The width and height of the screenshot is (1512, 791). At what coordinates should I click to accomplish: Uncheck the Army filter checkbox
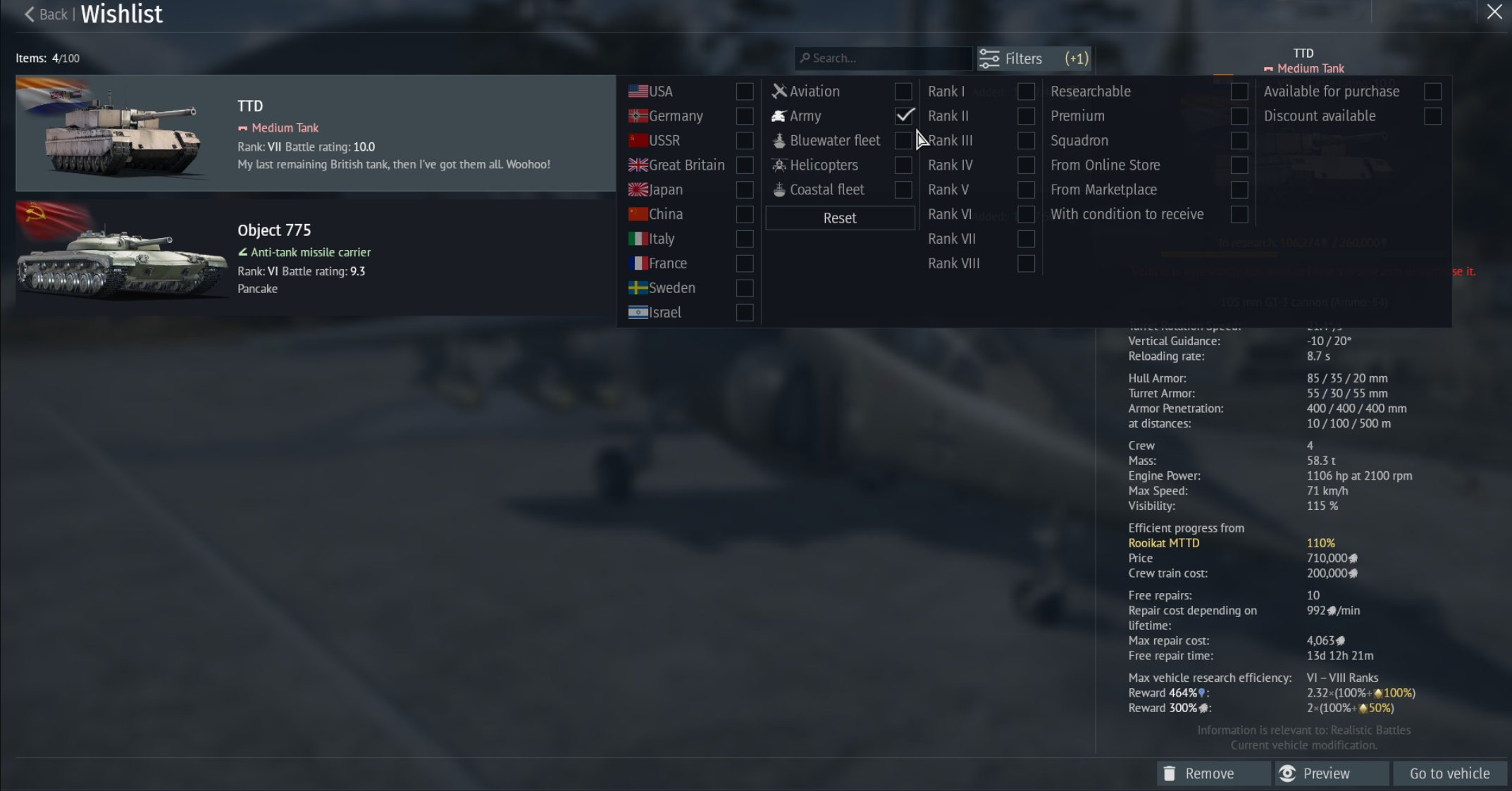tap(903, 116)
